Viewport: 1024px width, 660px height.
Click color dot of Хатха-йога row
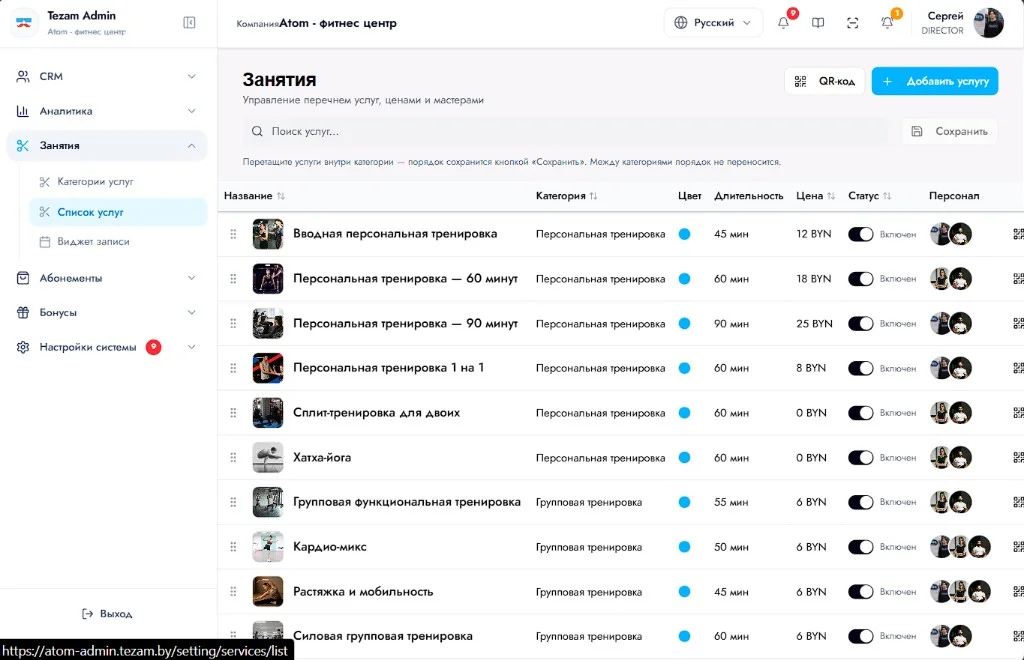[x=684, y=458]
